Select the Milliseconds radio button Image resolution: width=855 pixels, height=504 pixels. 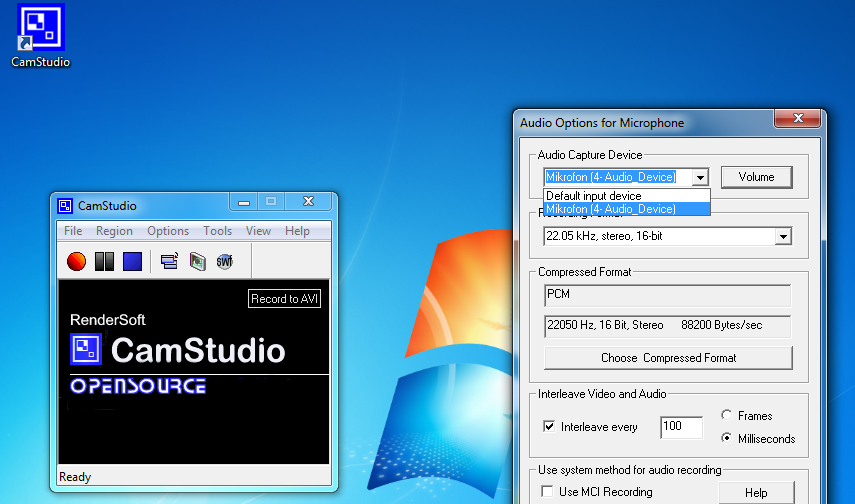coord(726,438)
